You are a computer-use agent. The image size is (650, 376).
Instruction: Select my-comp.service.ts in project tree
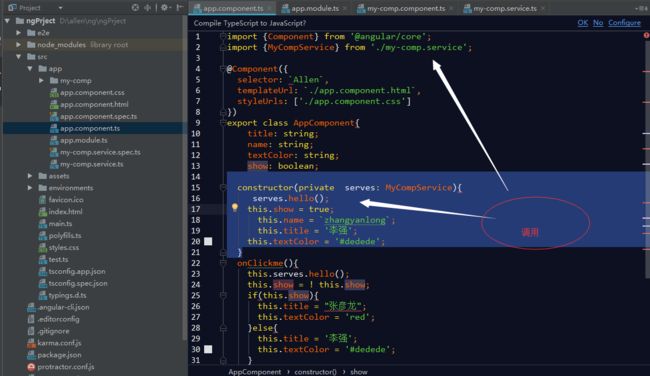91,165
